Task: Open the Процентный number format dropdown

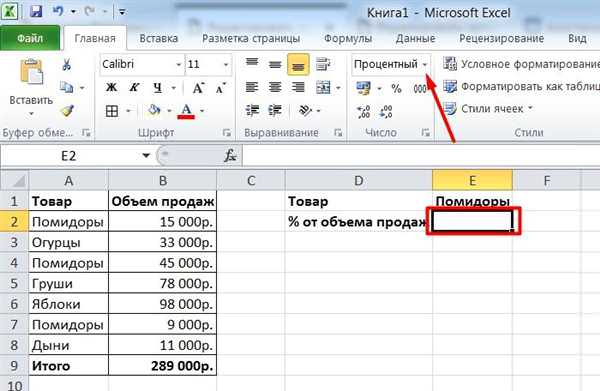Action: coord(425,65)
